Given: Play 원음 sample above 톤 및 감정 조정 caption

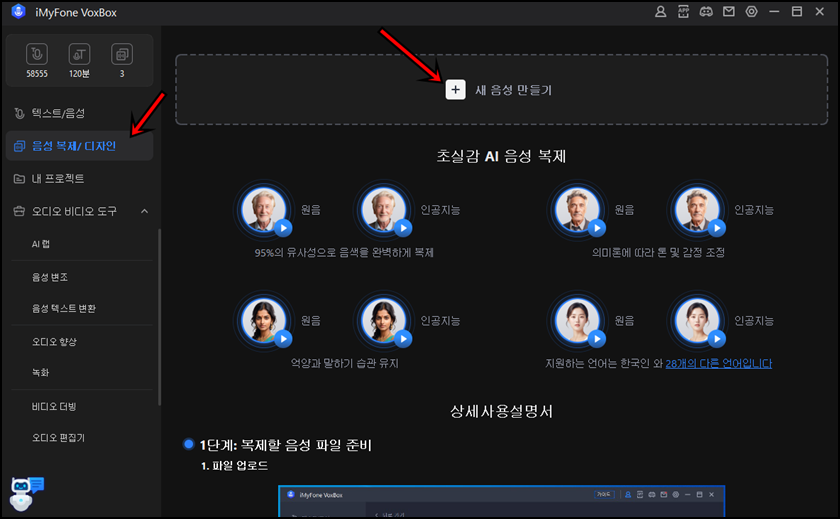Looking at the screenshot, I should (597, 228).
